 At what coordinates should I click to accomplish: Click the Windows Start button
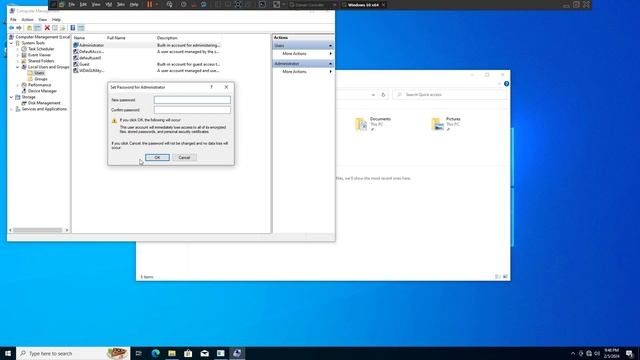tap(8, 353)
